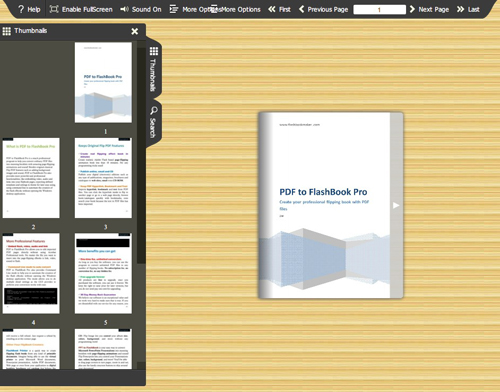Screen dimensions: 500x392
Task: Choose page 4 thumbnail
Action: pos(31,273)
